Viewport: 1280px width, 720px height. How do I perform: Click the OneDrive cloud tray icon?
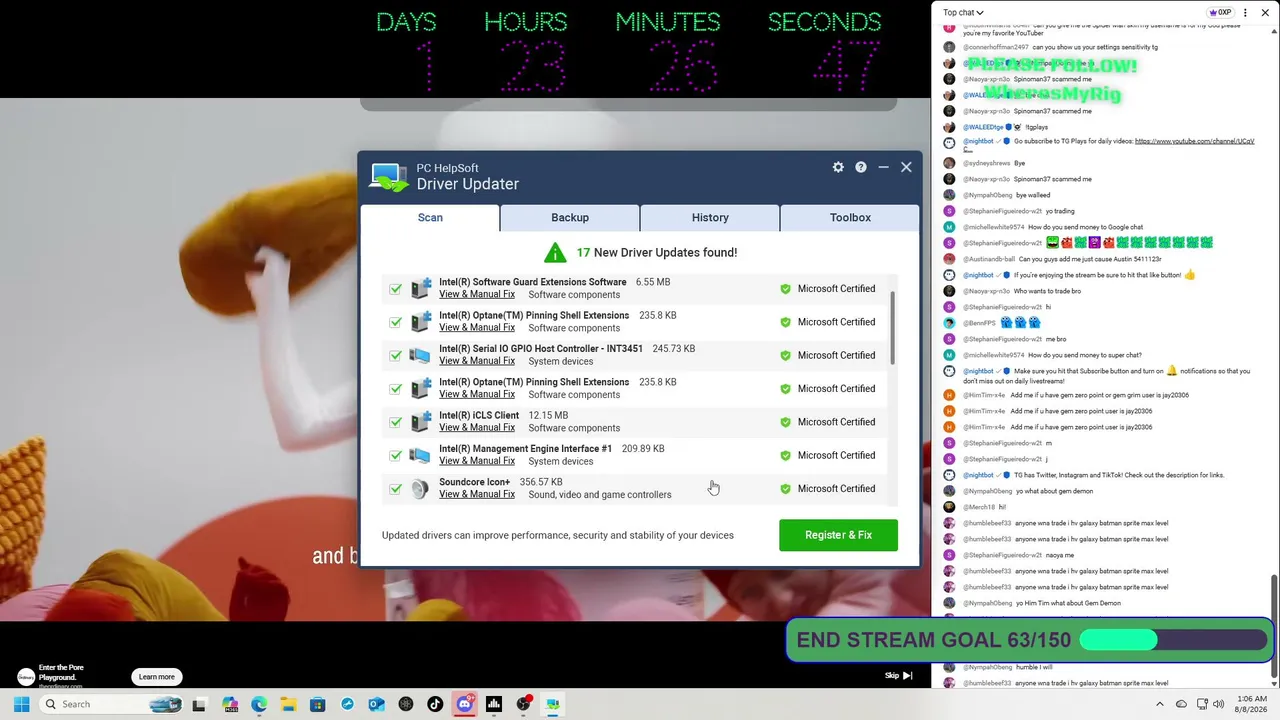[1181, 704]
